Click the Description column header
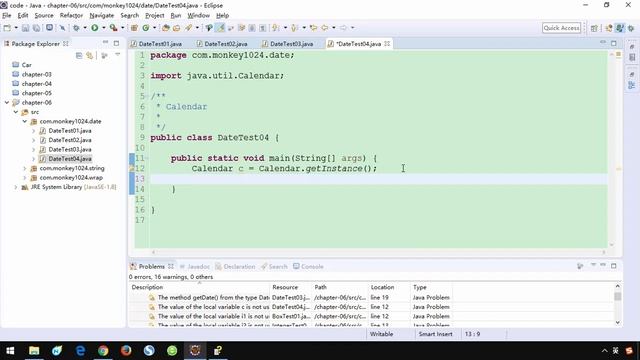The height and width of the screenshot is (360, 640). (x=199, y=287)
